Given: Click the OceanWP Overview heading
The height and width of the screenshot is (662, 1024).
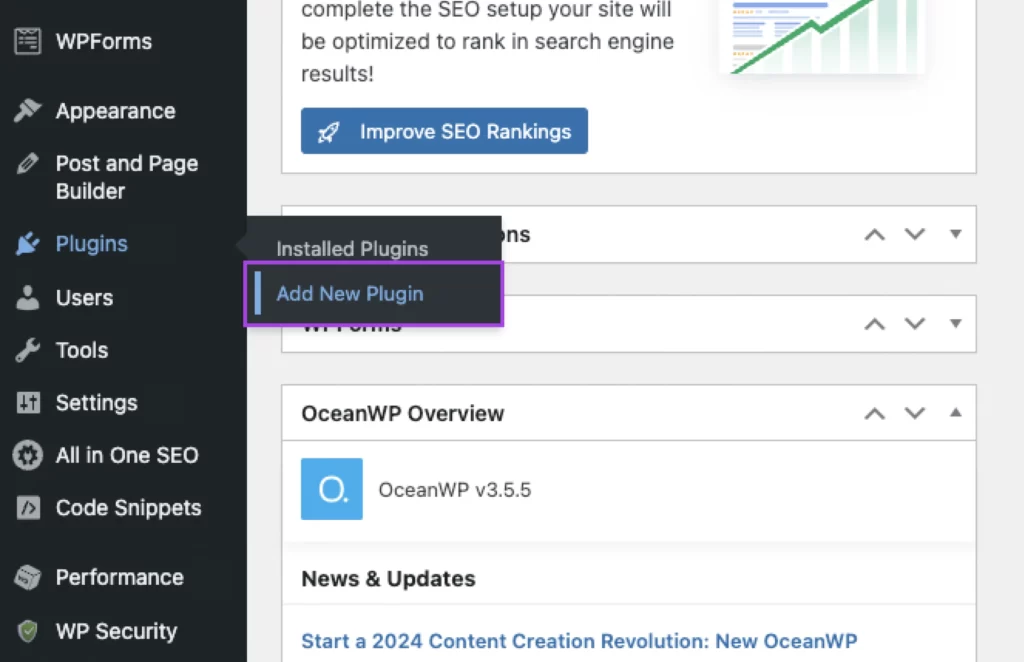Looking at the screenshot, I should tap(403, 414).
